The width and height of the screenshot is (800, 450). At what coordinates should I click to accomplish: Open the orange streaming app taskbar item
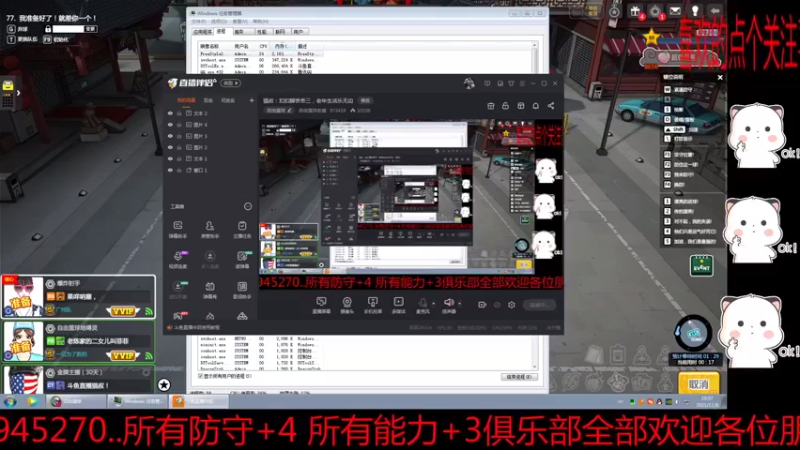pos(199,402)
